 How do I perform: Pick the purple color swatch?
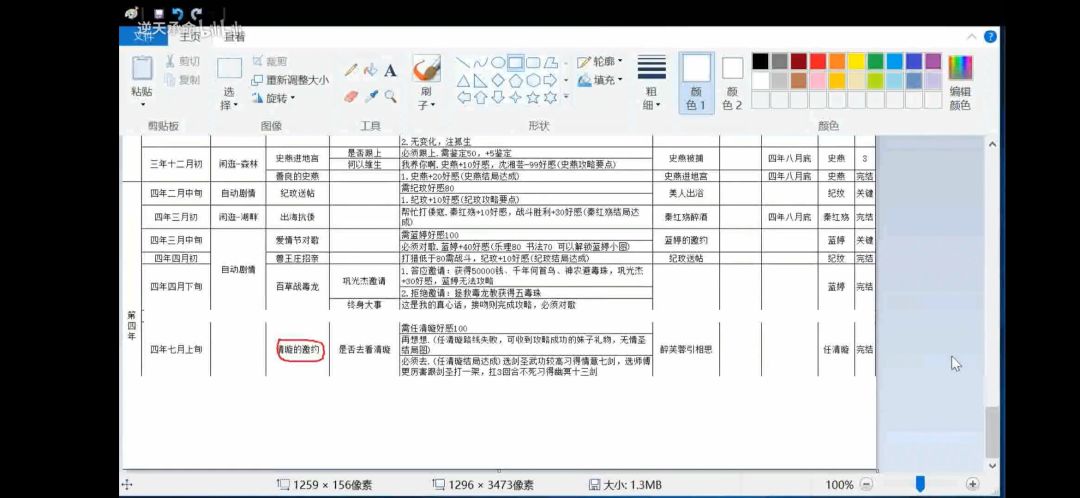click(933, 61)
